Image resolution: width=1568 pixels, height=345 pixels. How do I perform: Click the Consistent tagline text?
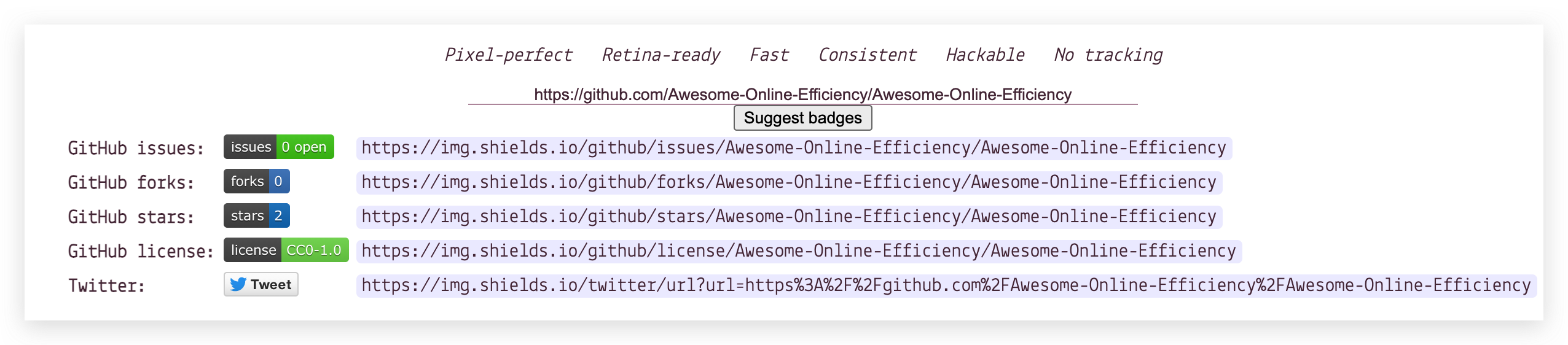click(867, 55)
